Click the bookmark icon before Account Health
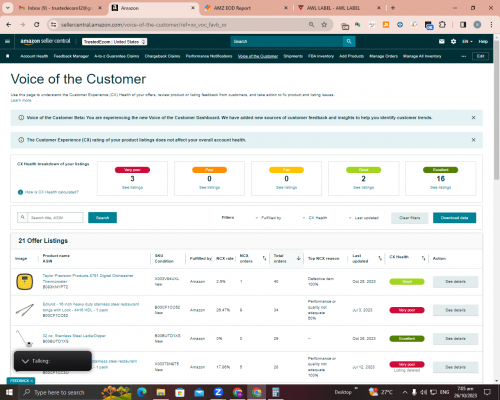Viewport: 500px width, 400px height. (x=8, y=56)
